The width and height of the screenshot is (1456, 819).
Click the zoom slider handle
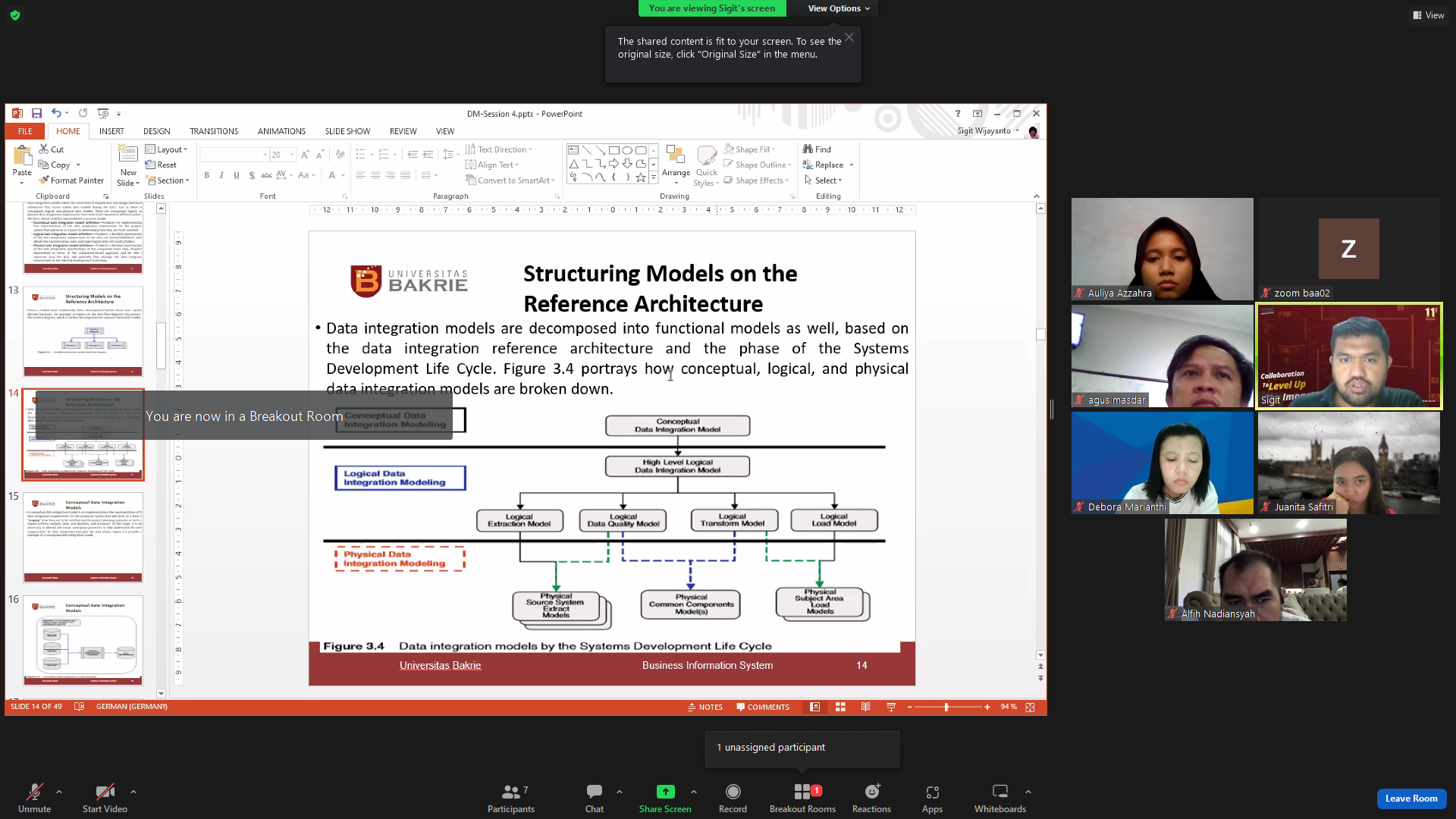[946, 707]
